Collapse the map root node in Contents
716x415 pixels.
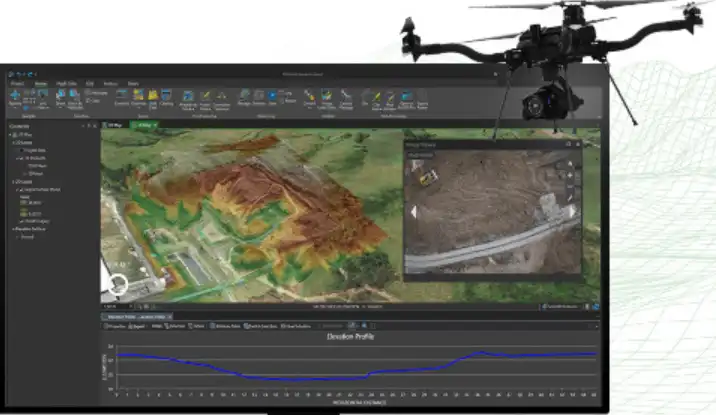tap(11, 135)
